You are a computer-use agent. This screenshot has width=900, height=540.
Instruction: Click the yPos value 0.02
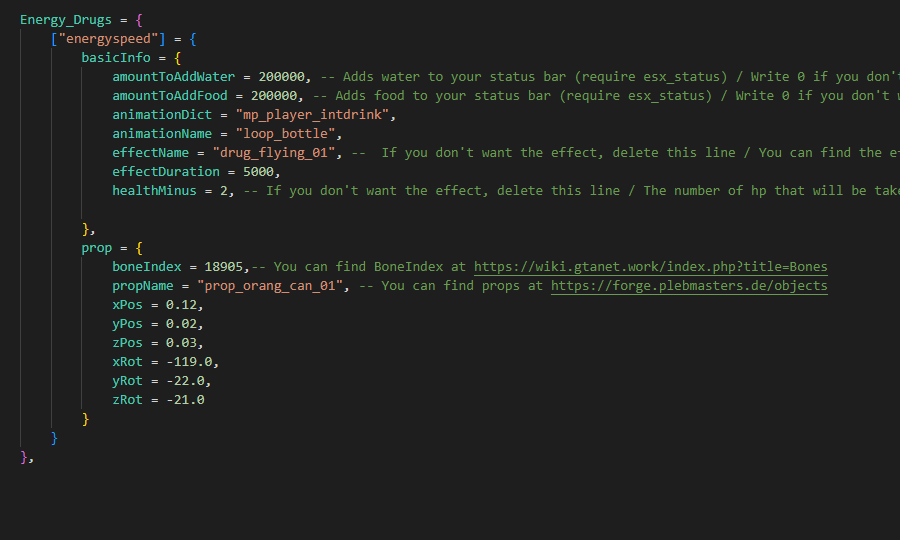pyautogui.click(x=184, y=324)
